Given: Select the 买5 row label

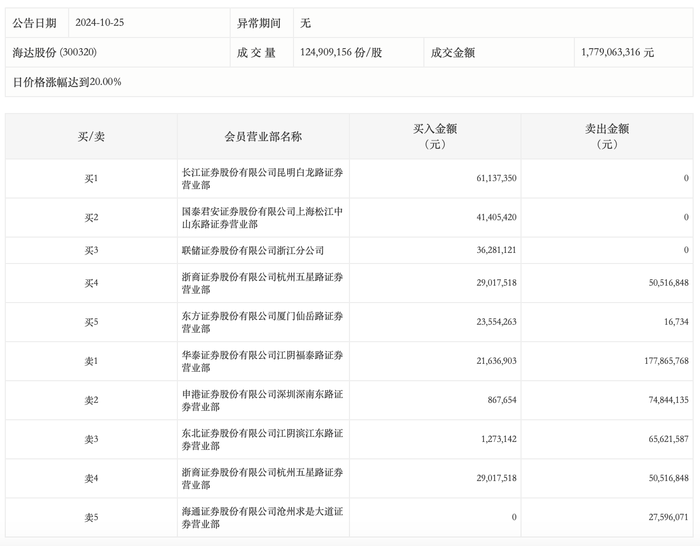Looking at the screenshot, I should pyautogui.click(x=91, y=322).
